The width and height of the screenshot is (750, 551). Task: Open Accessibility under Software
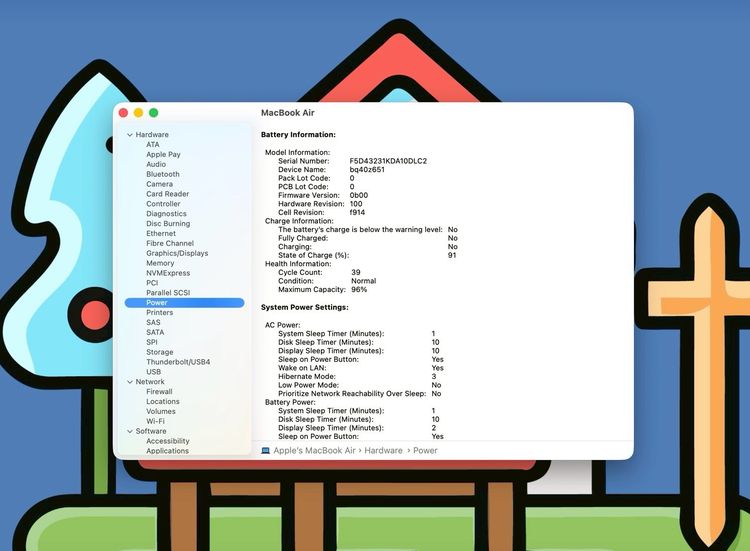(x=168, y=441)
